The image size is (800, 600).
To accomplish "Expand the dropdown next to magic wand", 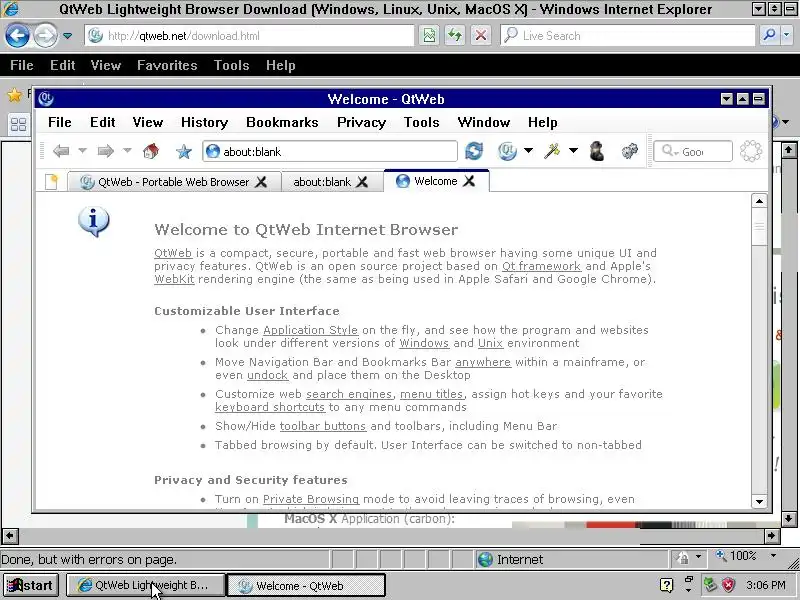I will [573, 151].
